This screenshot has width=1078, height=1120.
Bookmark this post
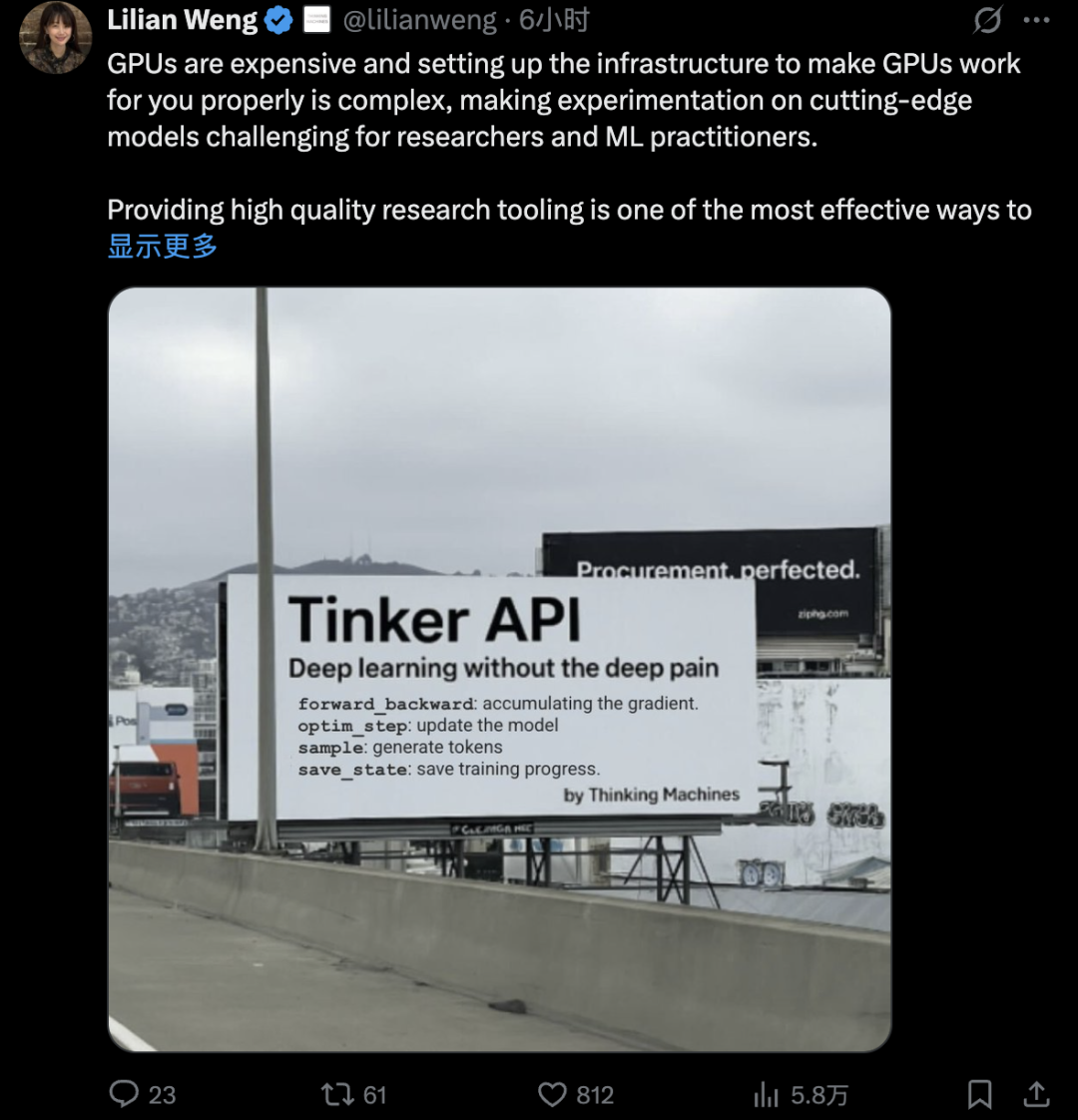980,1095
